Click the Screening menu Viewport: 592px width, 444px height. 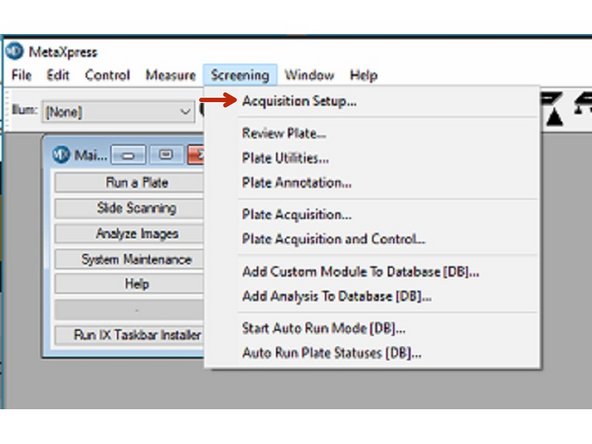click(240, 75)
